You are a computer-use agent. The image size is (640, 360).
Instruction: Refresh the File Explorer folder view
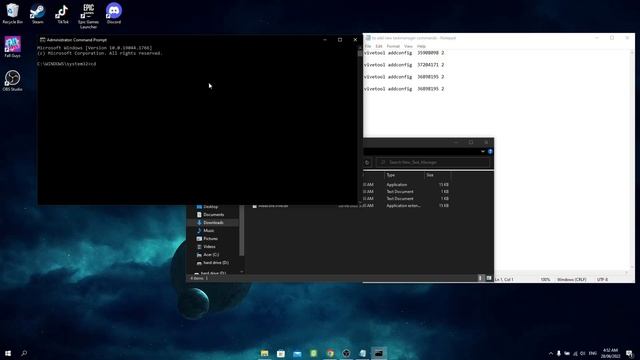(x=367, y=162)
